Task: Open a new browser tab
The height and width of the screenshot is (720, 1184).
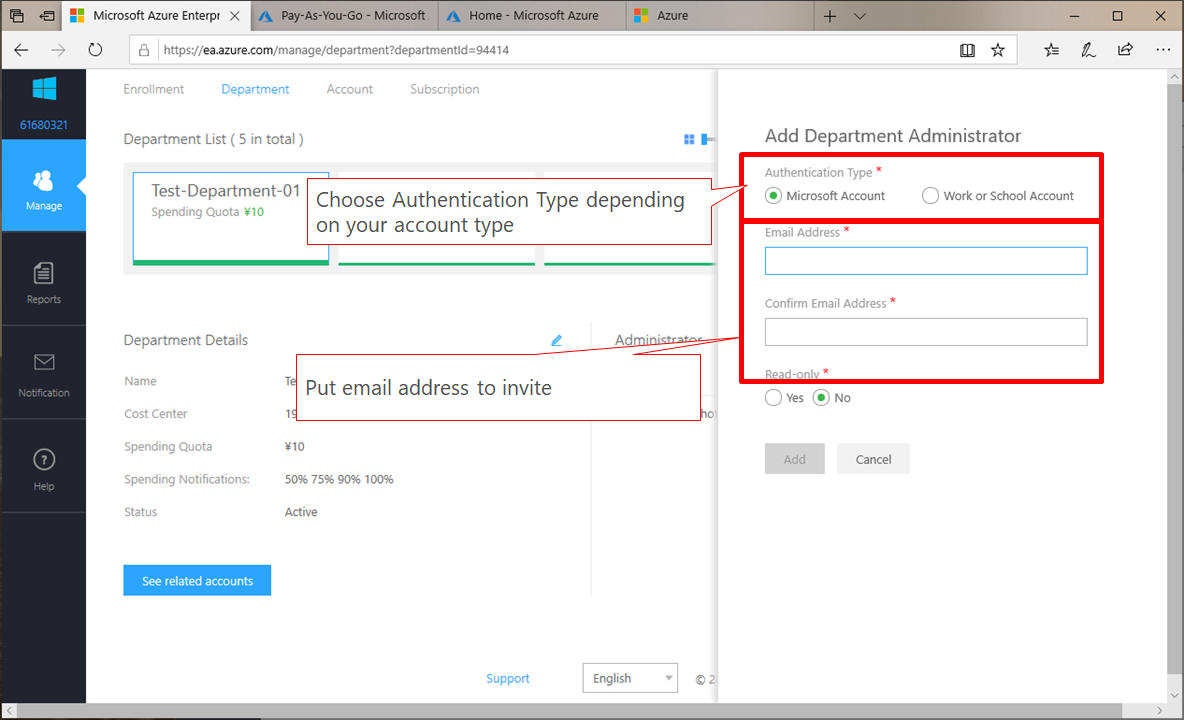Action: pos(830,16)
